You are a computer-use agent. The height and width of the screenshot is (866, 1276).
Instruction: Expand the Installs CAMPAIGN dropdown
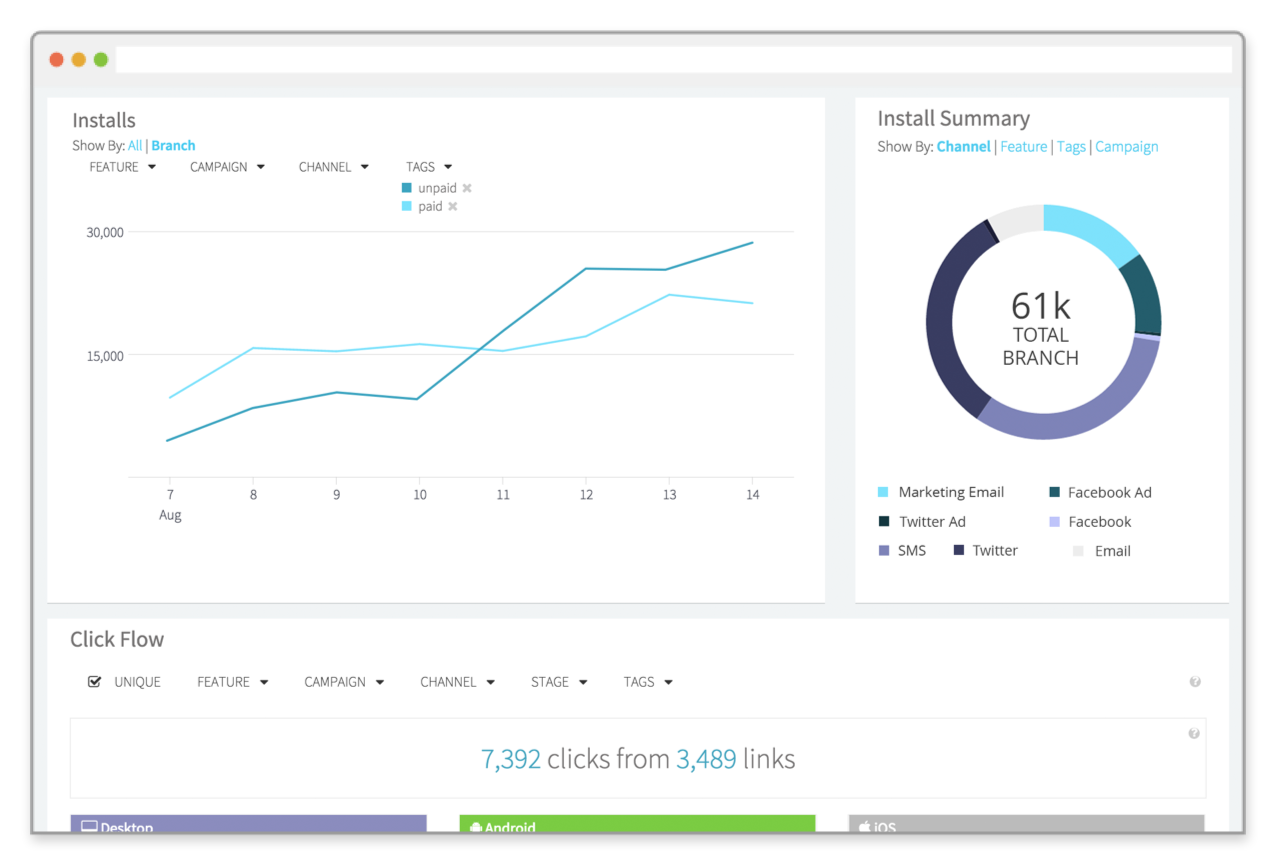[227, 167]
